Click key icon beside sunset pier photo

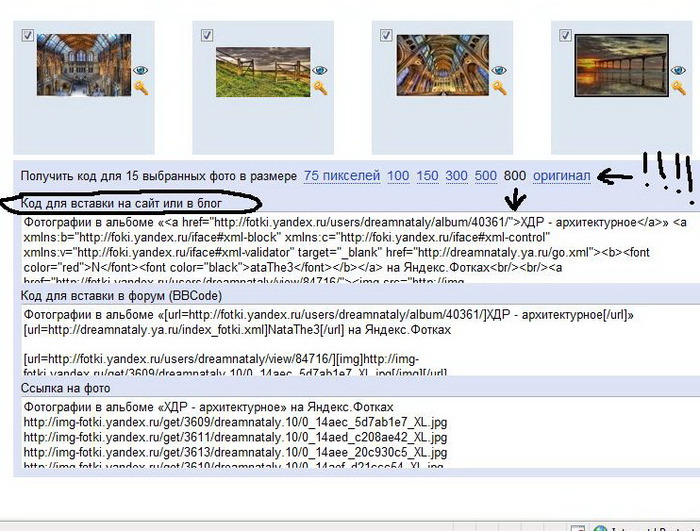(679, 88)
